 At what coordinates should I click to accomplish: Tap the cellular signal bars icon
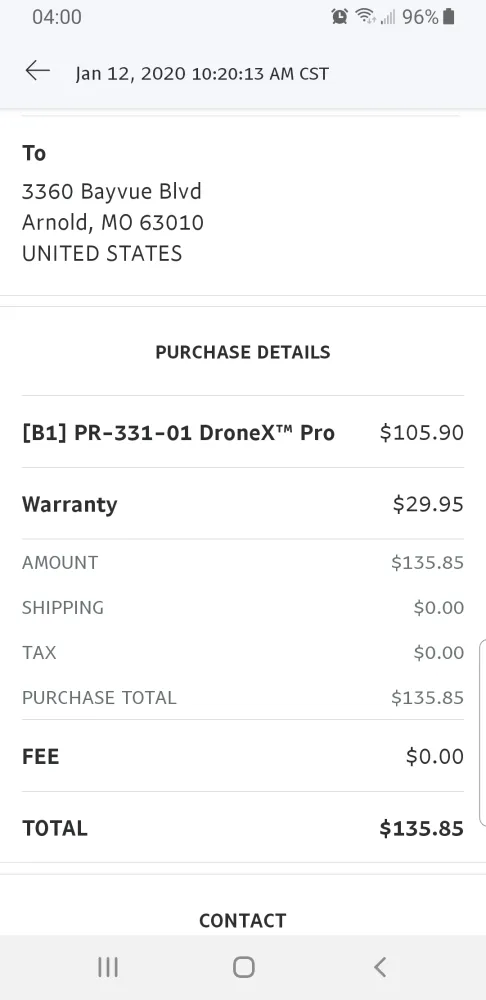(x=388, y=17)
